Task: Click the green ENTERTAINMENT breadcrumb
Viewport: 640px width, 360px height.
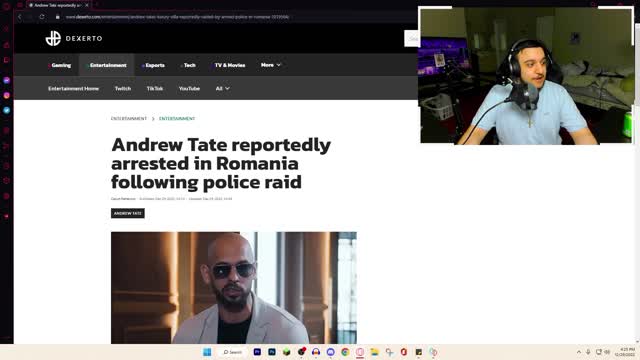Action: point(177,118)
